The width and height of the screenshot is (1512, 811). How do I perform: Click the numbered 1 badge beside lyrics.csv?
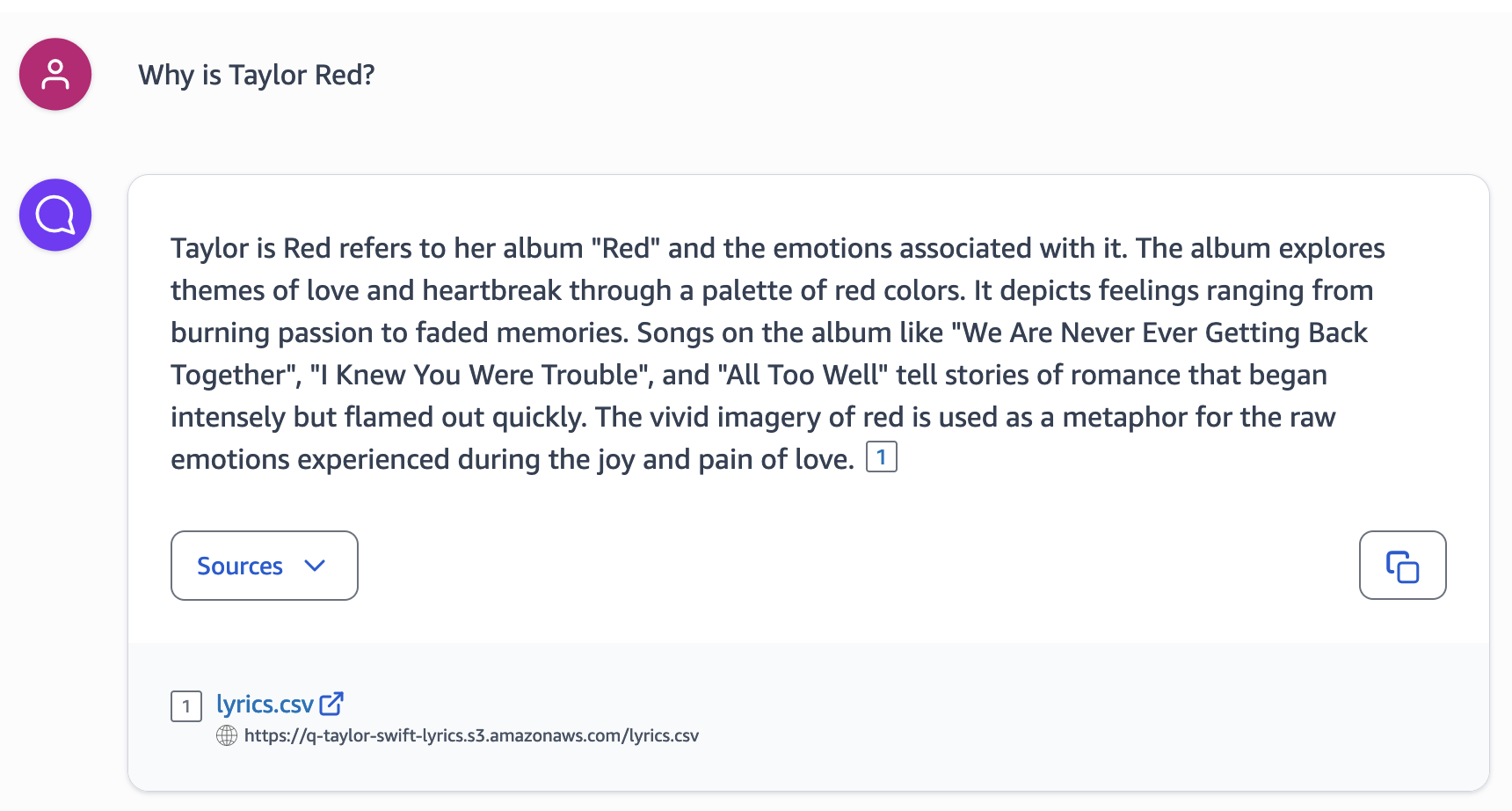coord(186,705)
